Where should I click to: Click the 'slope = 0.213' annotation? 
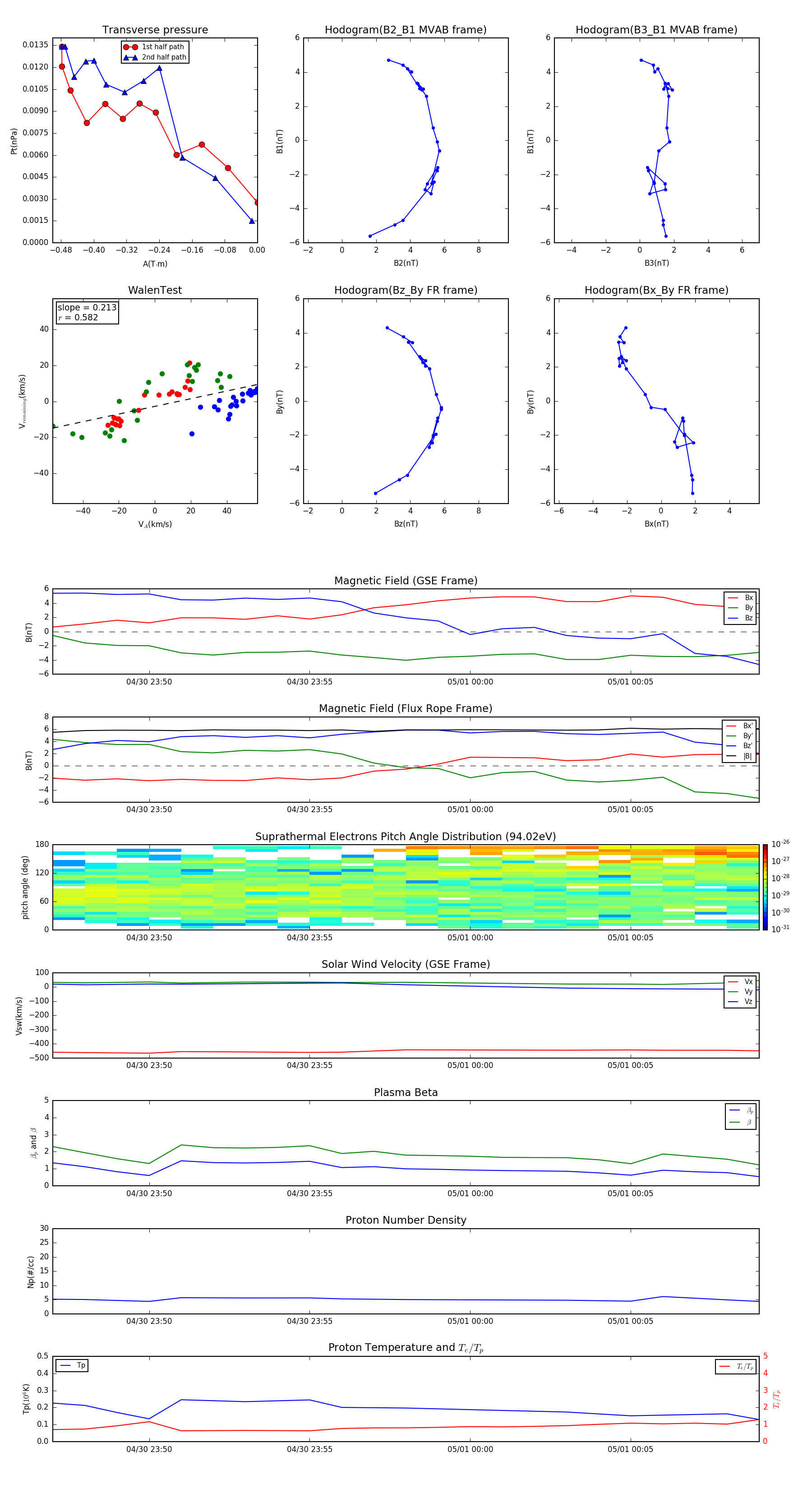(x=87, y=308)
